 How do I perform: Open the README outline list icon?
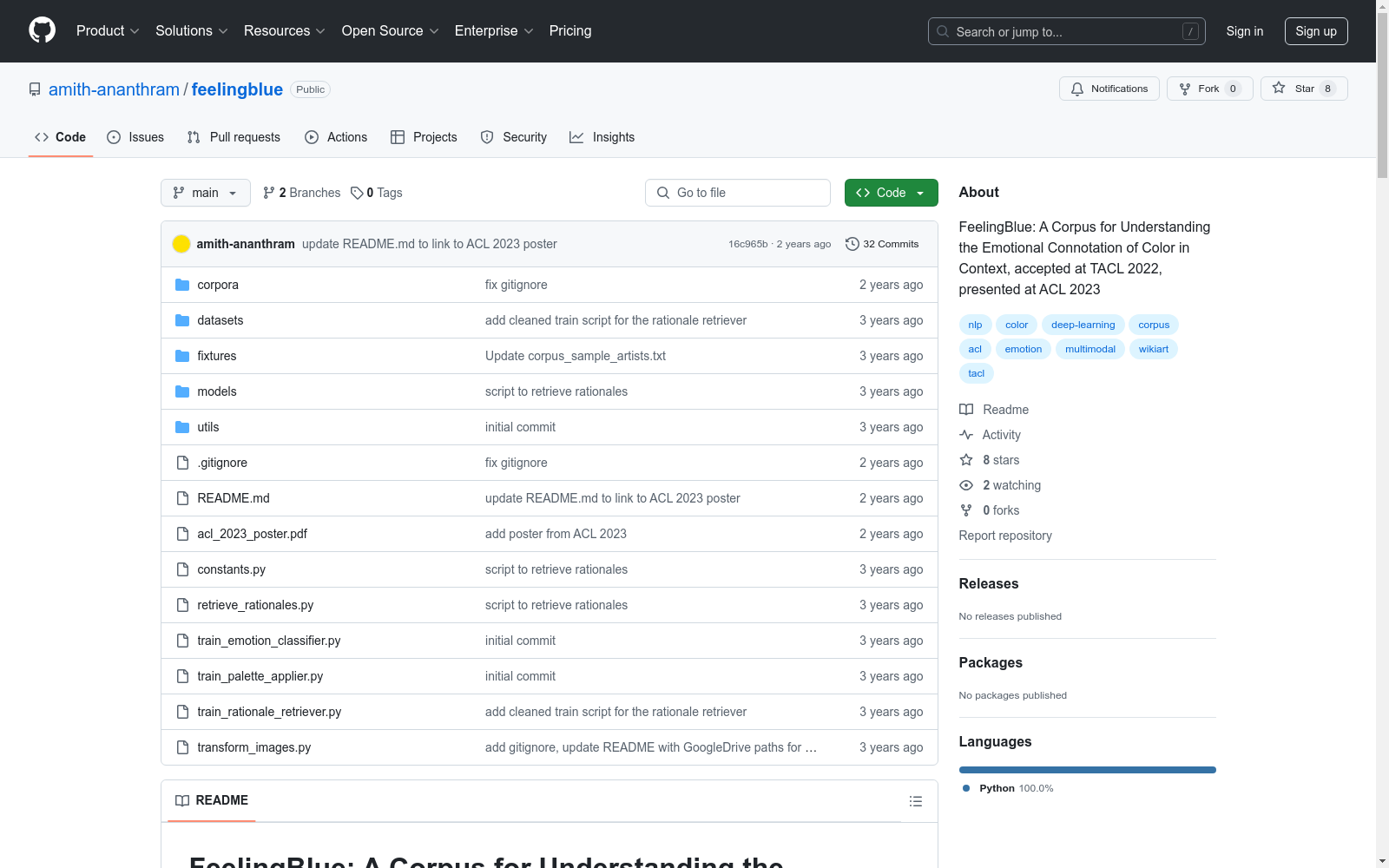[916, 801]
